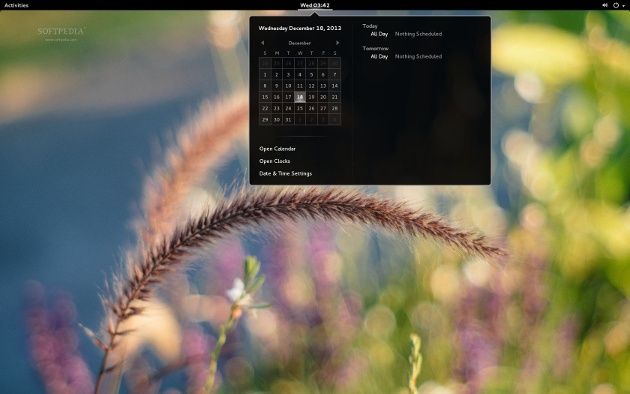Select December 11 in calendar
Image resolution: width=630 pixels, height=394 pixels.
(x=300, y=86)
